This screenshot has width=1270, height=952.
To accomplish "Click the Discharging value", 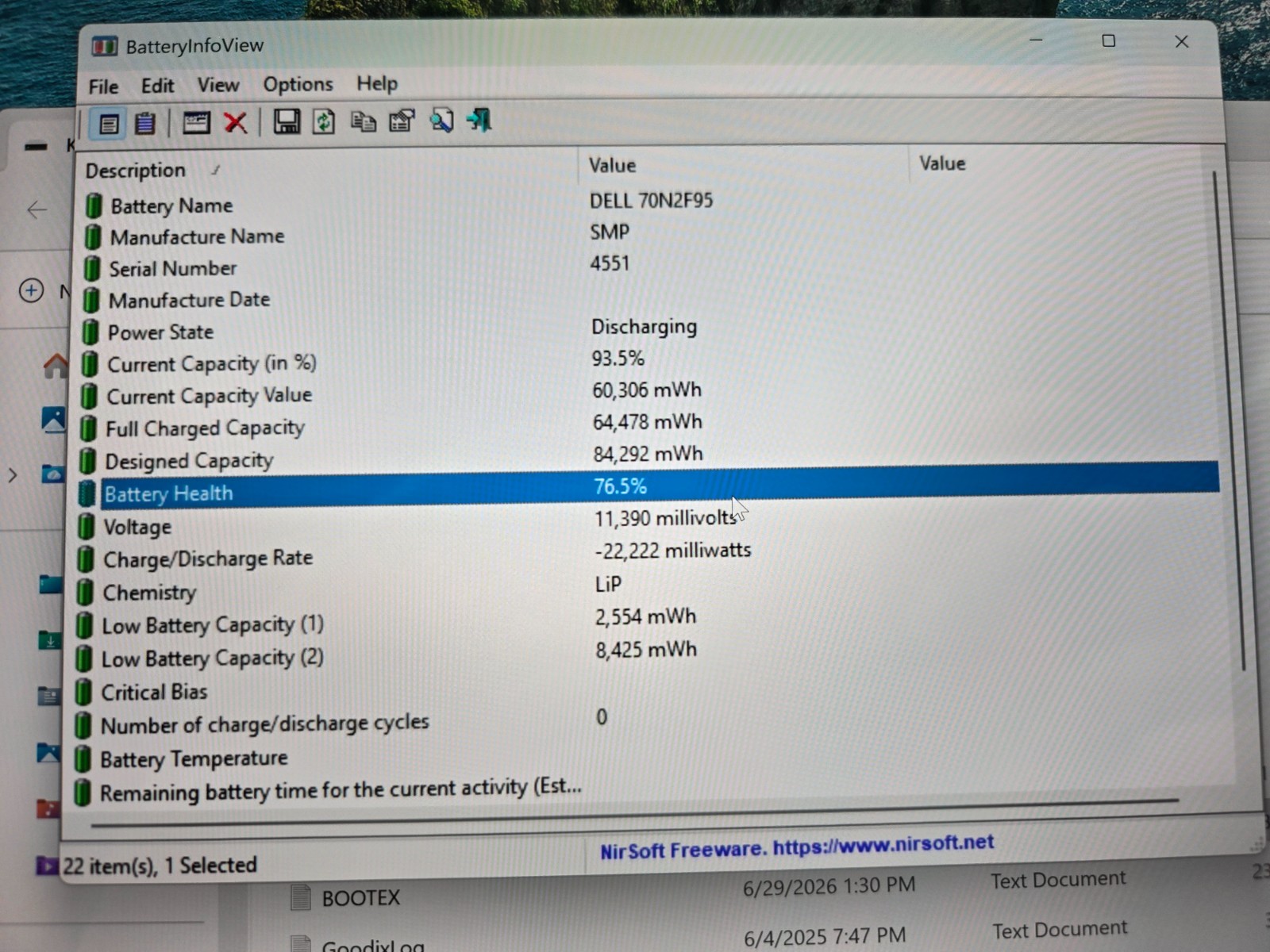I will [x=644, y=327].
